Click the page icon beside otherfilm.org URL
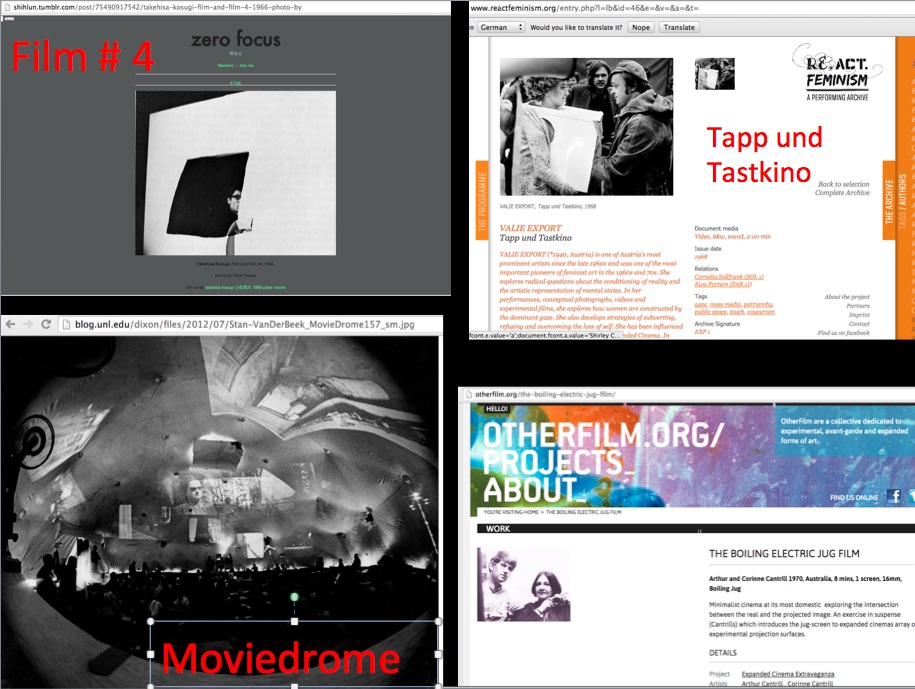 point(467,394)
